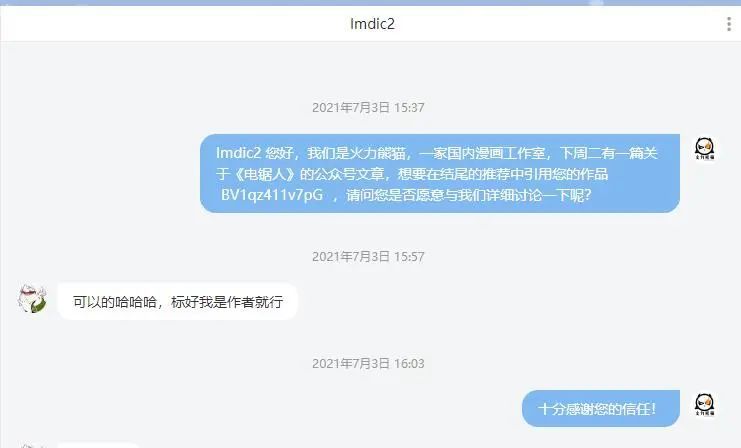The width and height of the screenshot is (741, 448).
Task: Click the reply bubble '可以的哈哈哈，标好我是作者就行'
Action: pos(177,302)
